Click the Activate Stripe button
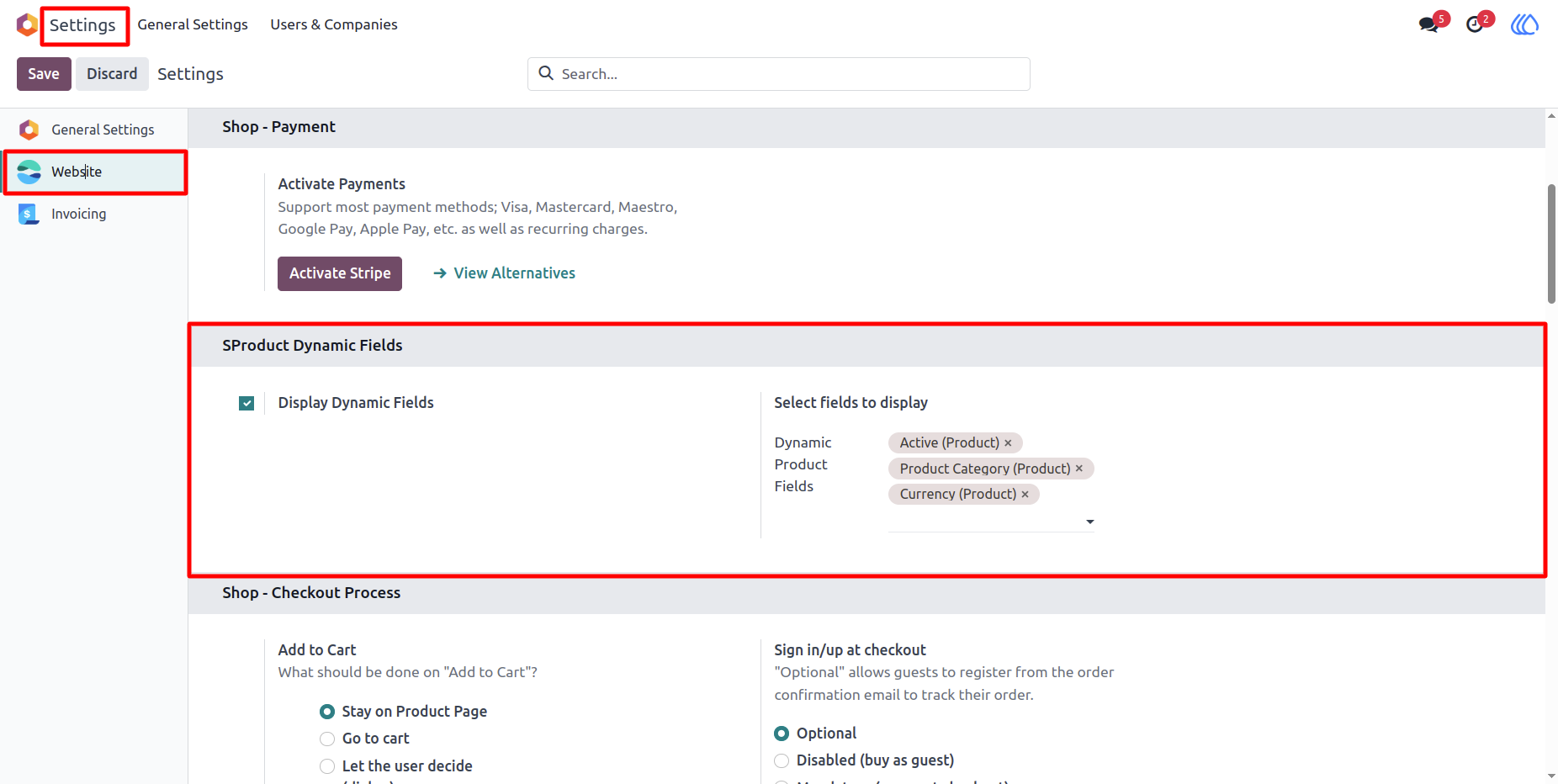 click(x=340, y=273)
